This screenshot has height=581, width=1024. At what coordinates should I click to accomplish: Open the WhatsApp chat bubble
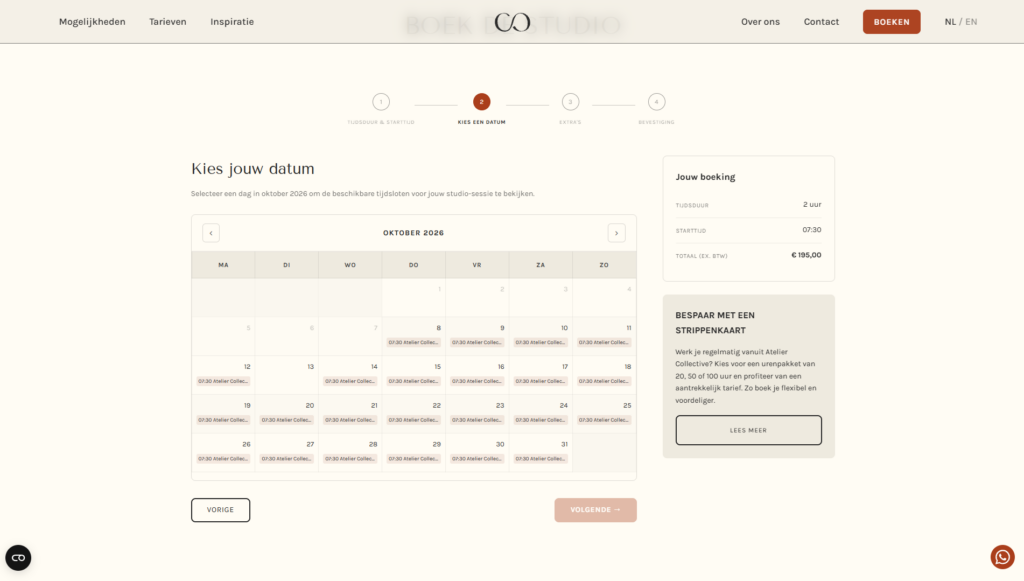(x=1002, y=557)
